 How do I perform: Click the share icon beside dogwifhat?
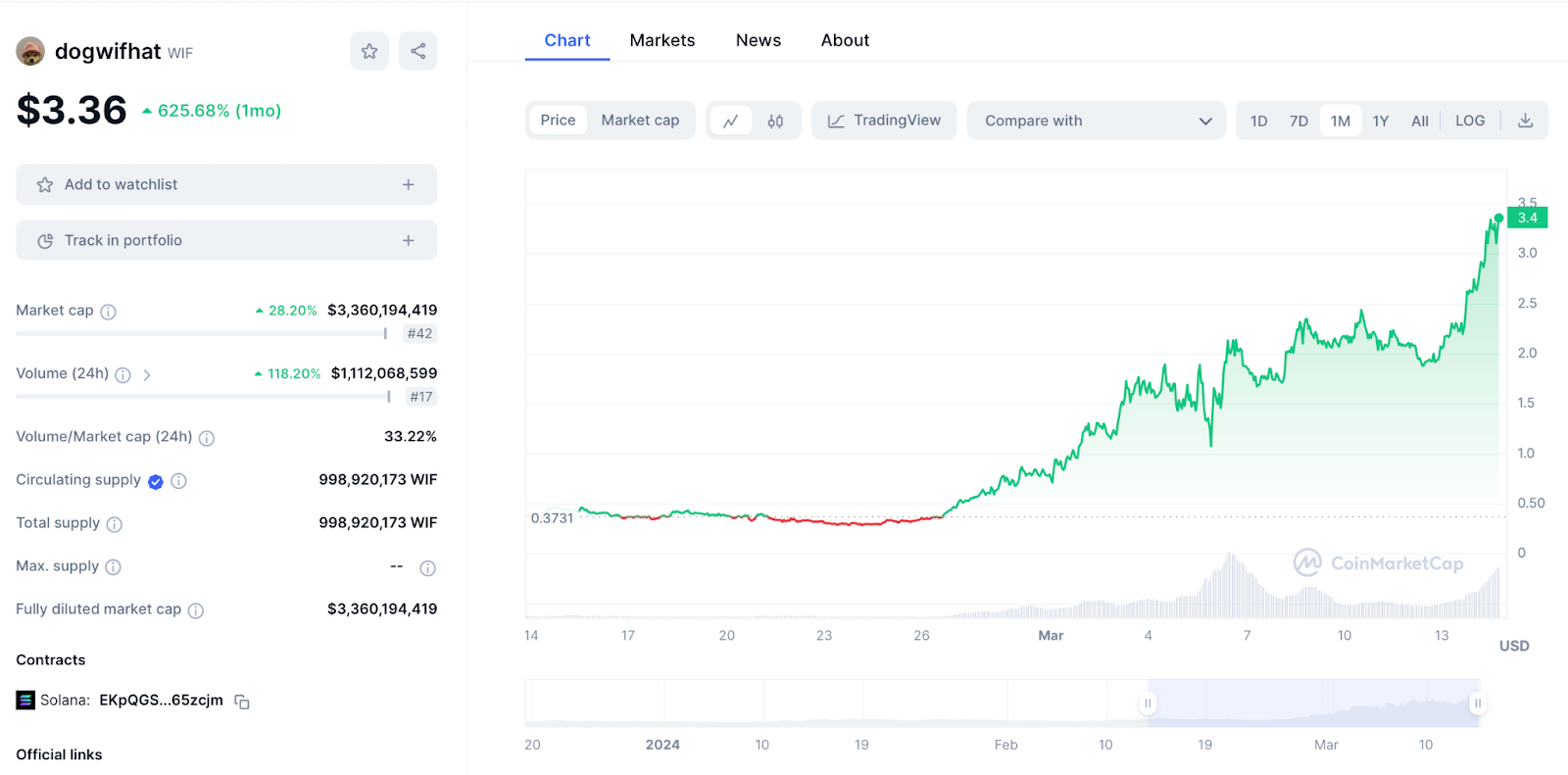(x=418, y=51)
